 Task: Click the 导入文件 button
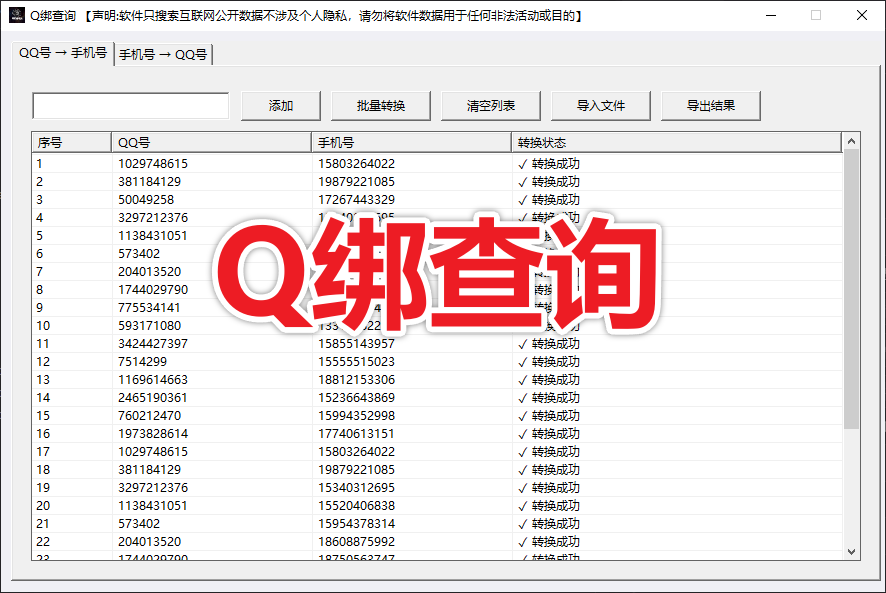click(600, 104)
